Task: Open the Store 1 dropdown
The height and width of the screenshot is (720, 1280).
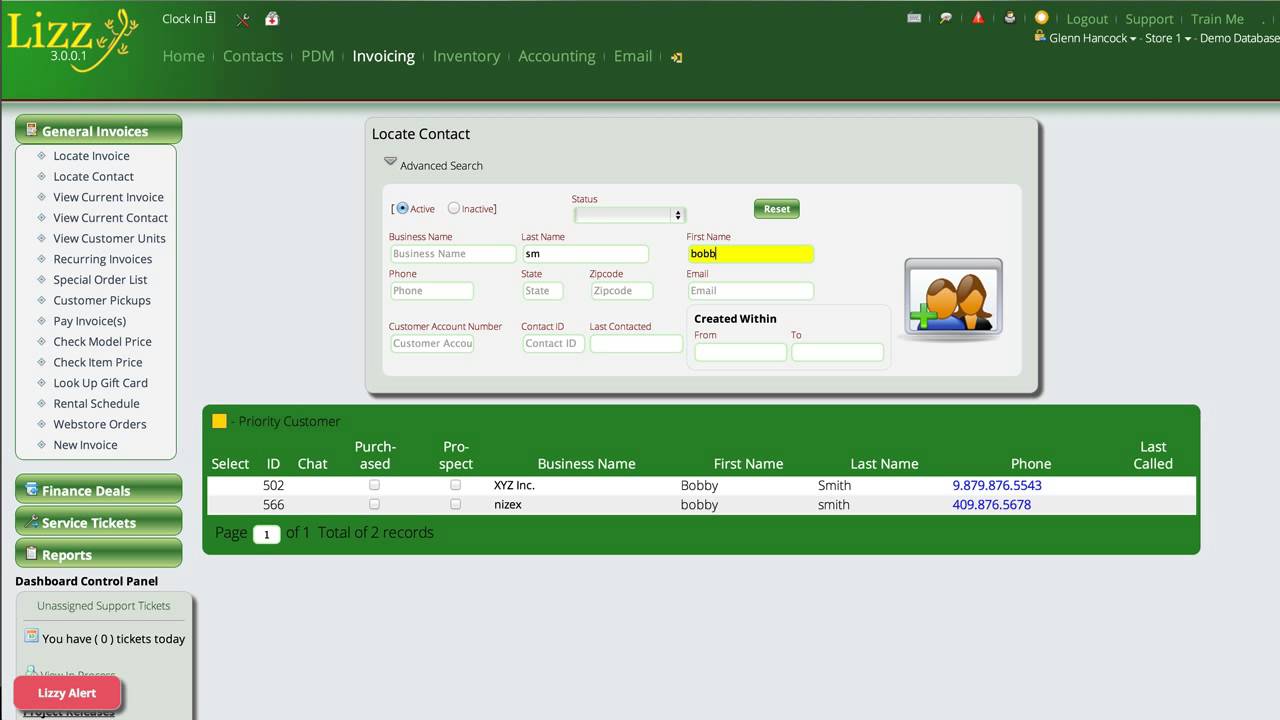Action: [x=1168, y=38]
